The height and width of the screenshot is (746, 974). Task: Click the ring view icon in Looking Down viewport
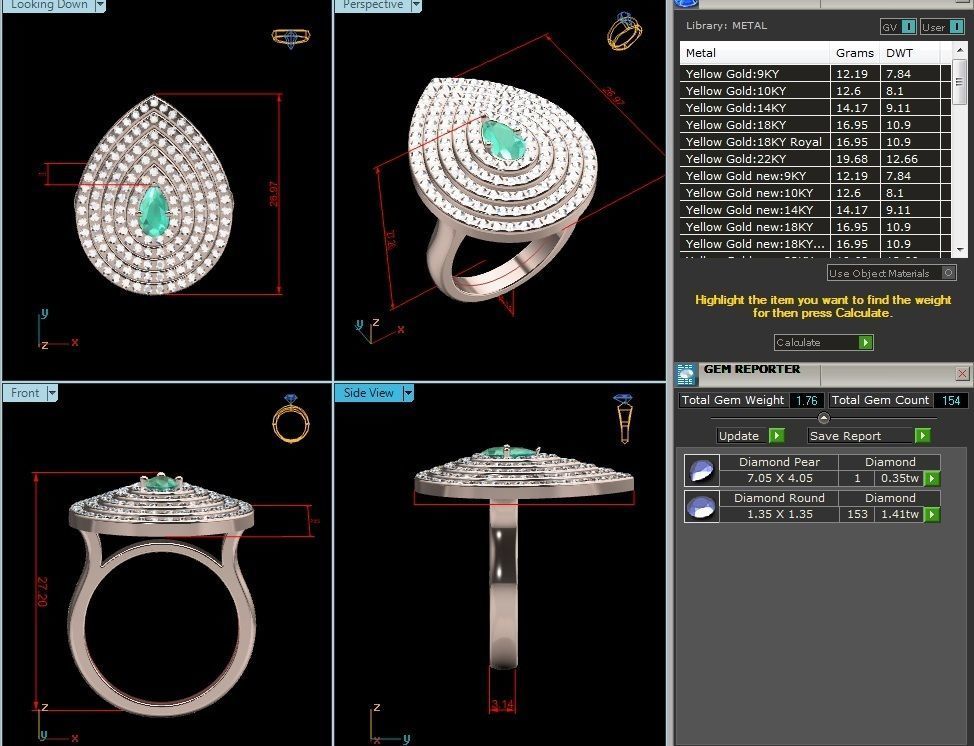click(290, 37)
